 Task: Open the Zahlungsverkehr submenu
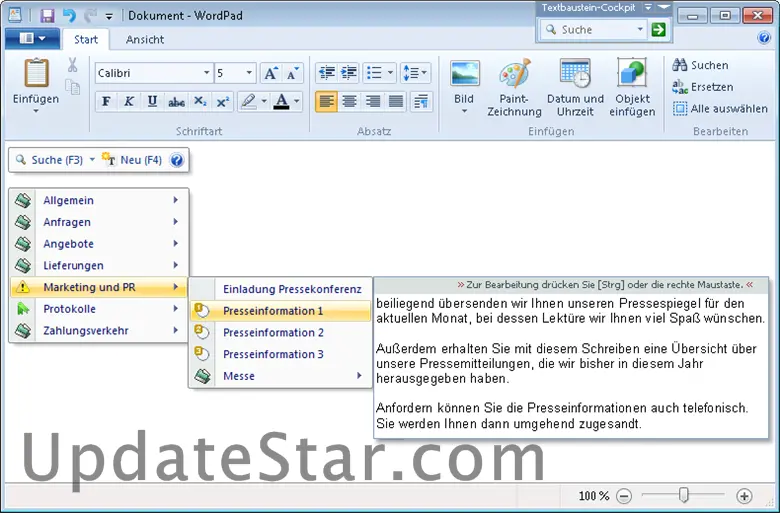[x=98, y=330]
